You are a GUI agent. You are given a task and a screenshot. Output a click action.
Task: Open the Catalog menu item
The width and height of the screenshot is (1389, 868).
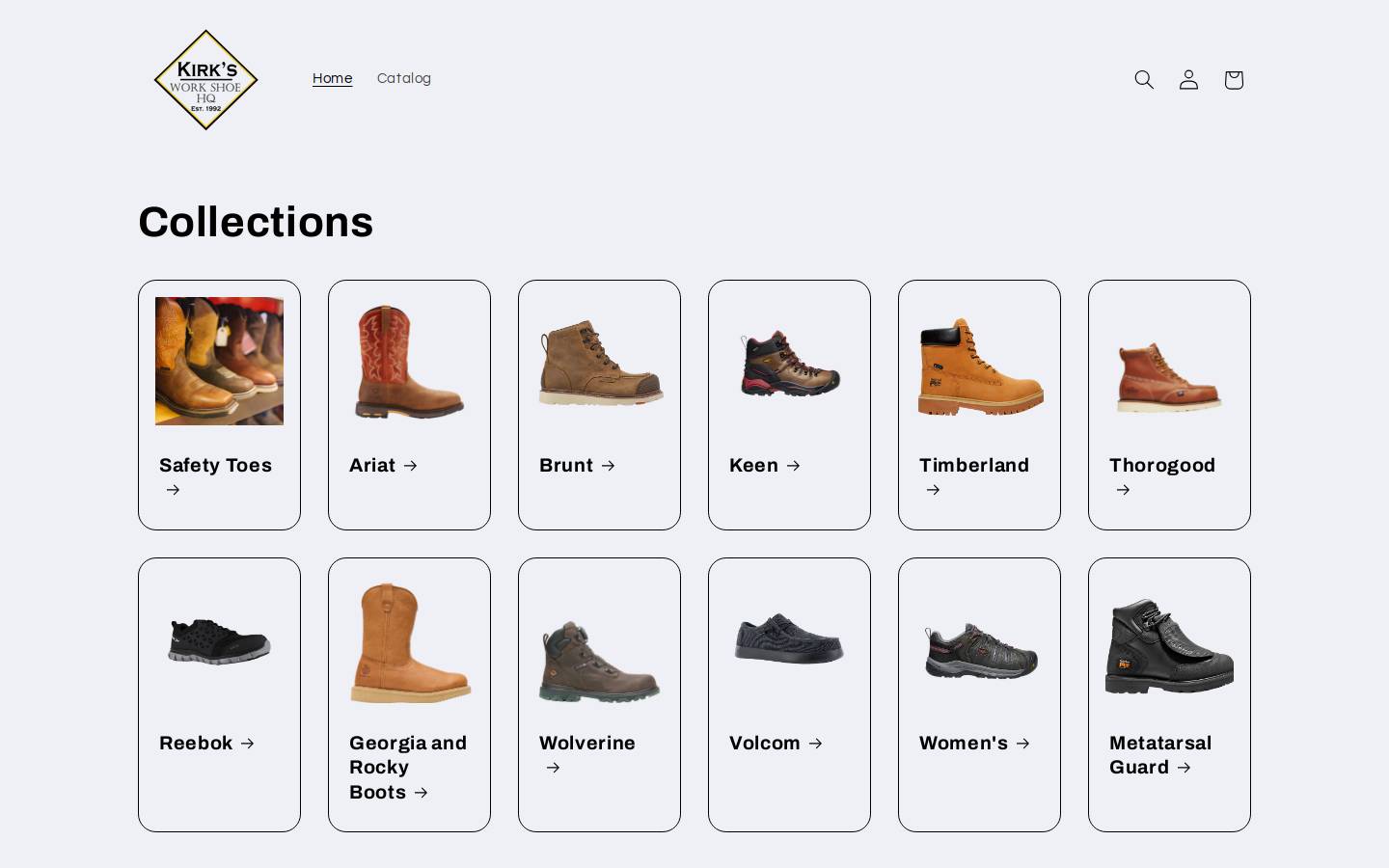[404, 78]
